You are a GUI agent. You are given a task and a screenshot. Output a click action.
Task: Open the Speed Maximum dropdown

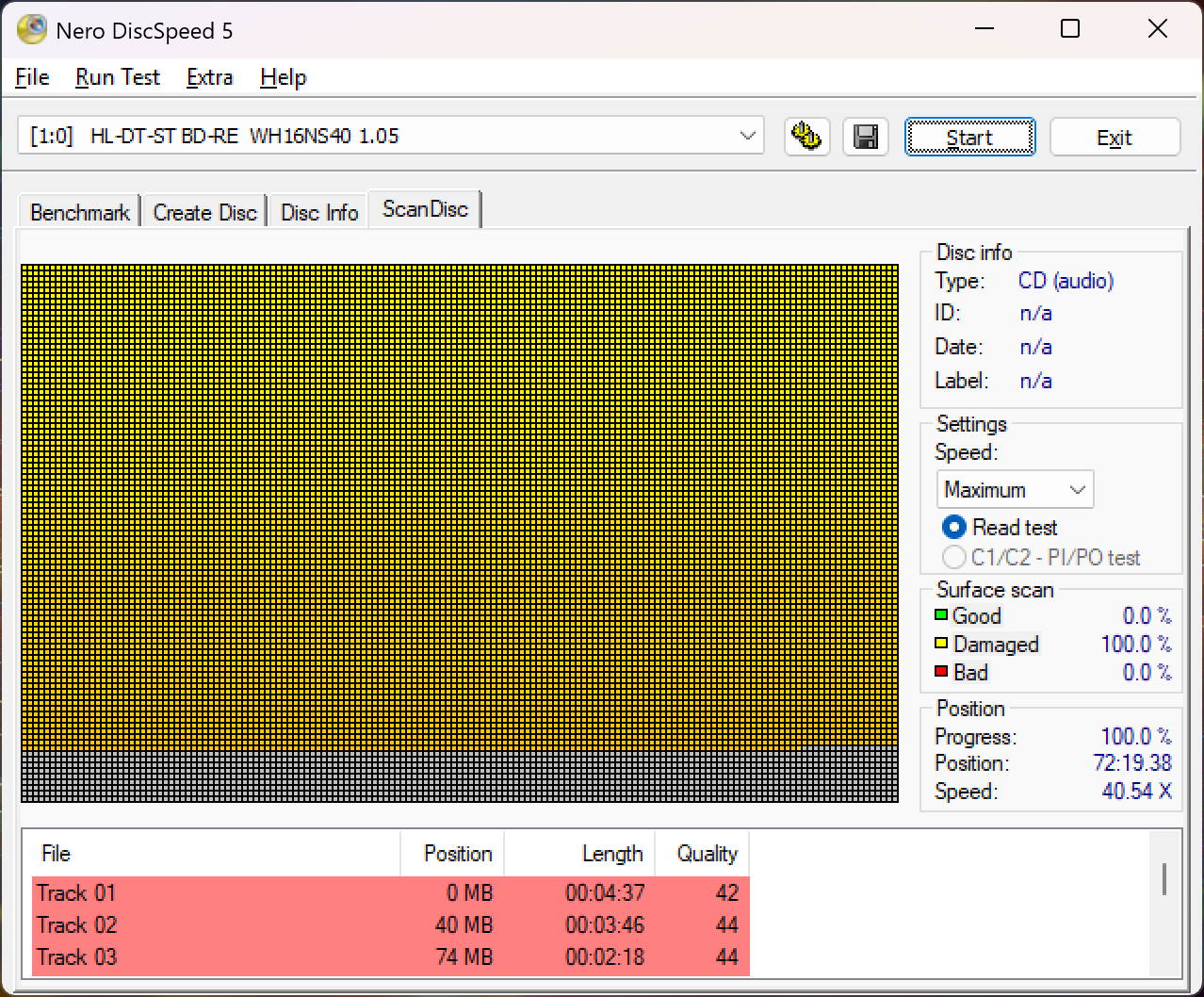[1015, 490]
